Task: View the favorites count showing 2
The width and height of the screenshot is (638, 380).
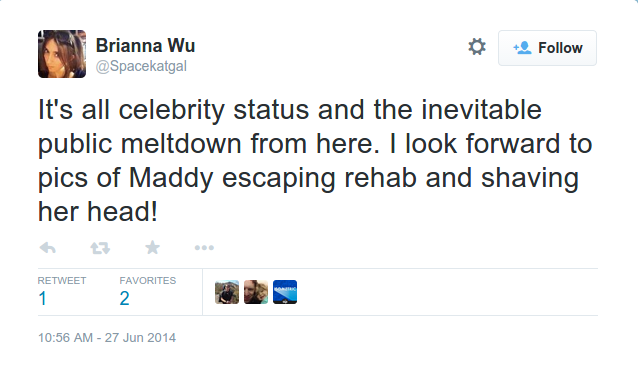Action: point(125,299)
